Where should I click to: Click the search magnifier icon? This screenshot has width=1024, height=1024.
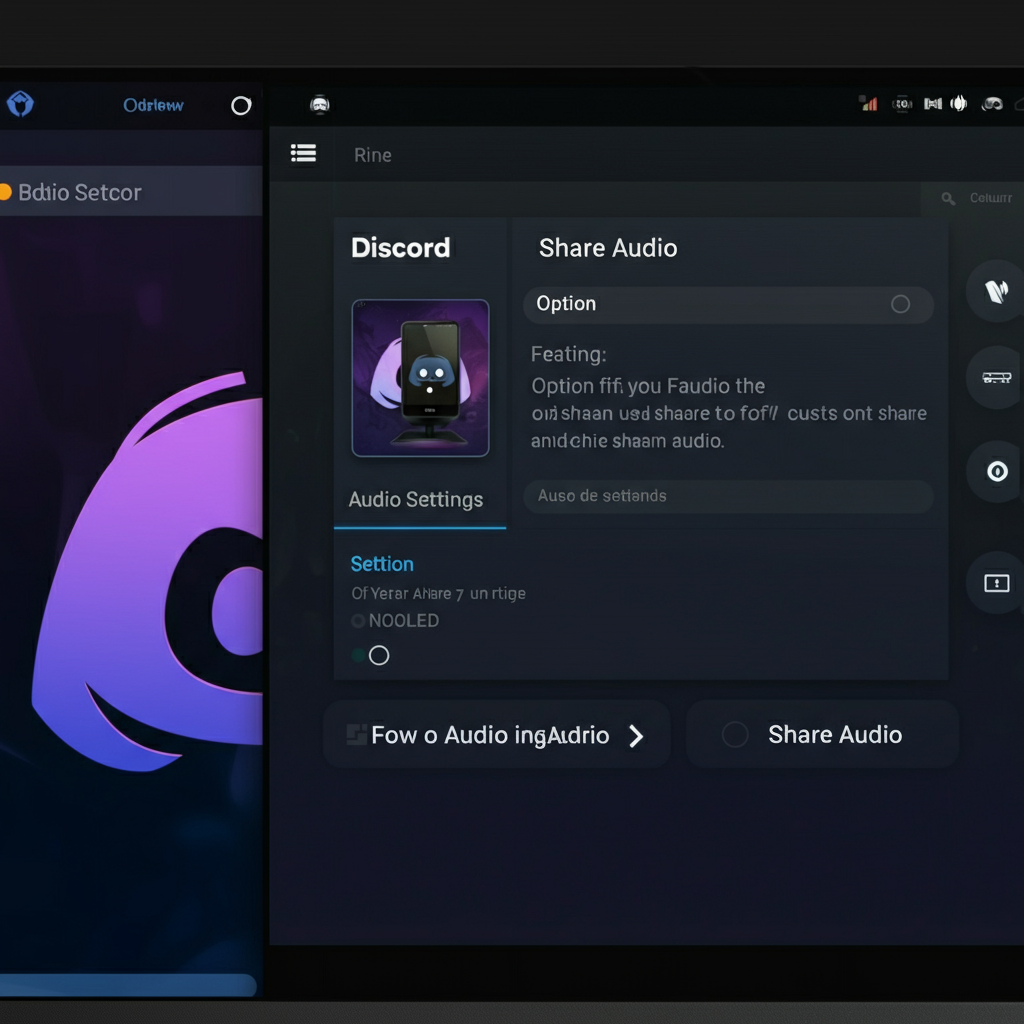coord(948,198)
